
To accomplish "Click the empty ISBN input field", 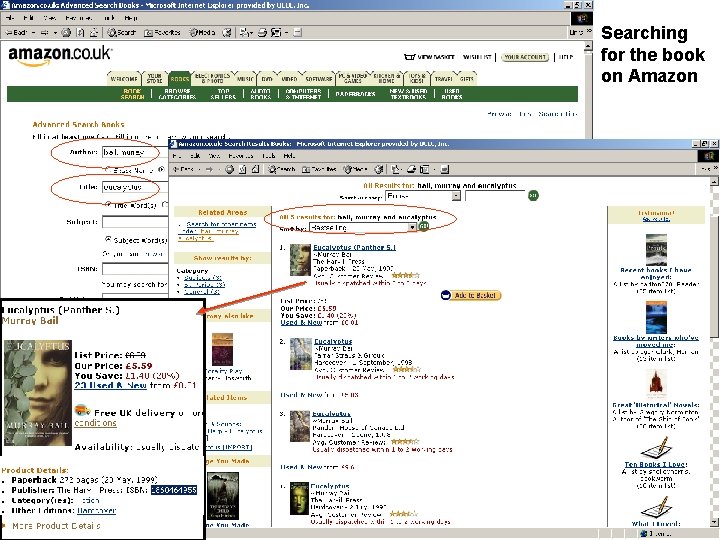I will pyautogui.click(x=135, y=269).
